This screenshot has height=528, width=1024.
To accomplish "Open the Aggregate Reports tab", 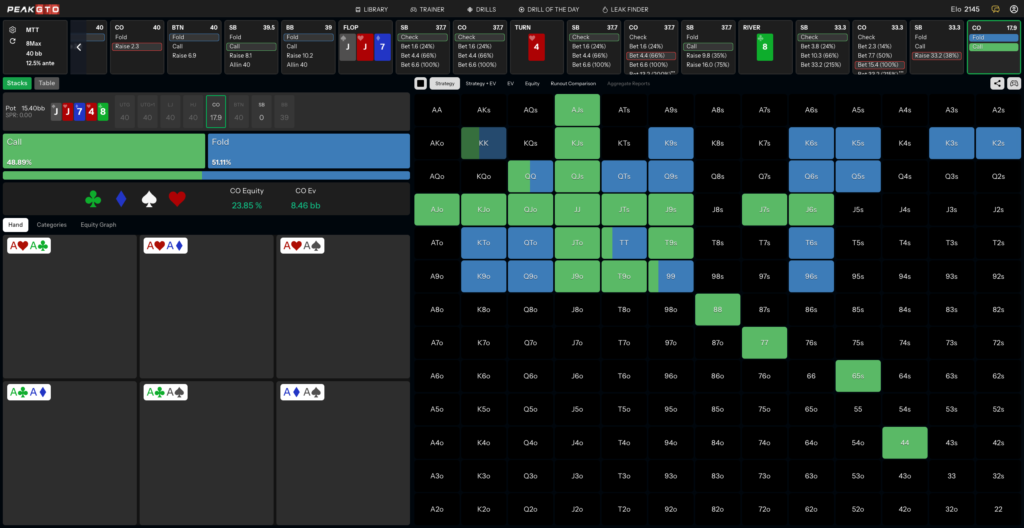I will [x=628, y=83].
